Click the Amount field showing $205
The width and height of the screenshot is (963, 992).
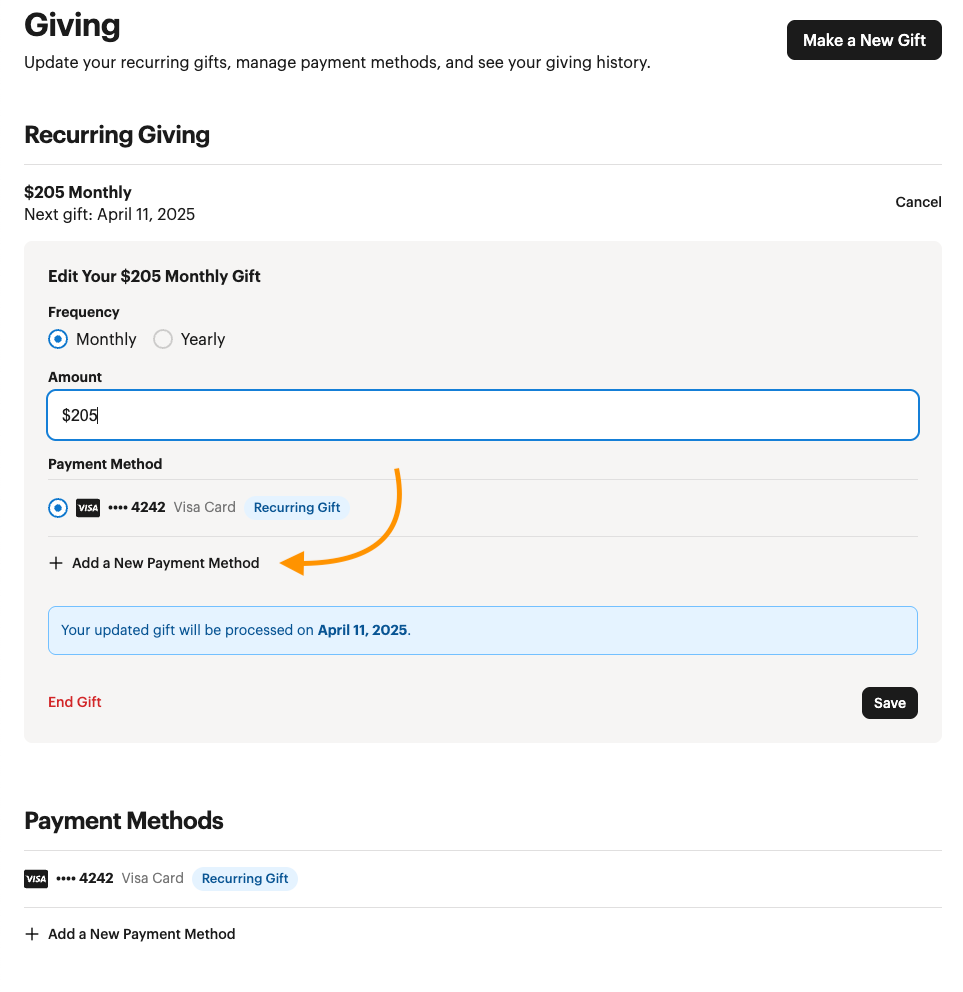click(483, 415)
